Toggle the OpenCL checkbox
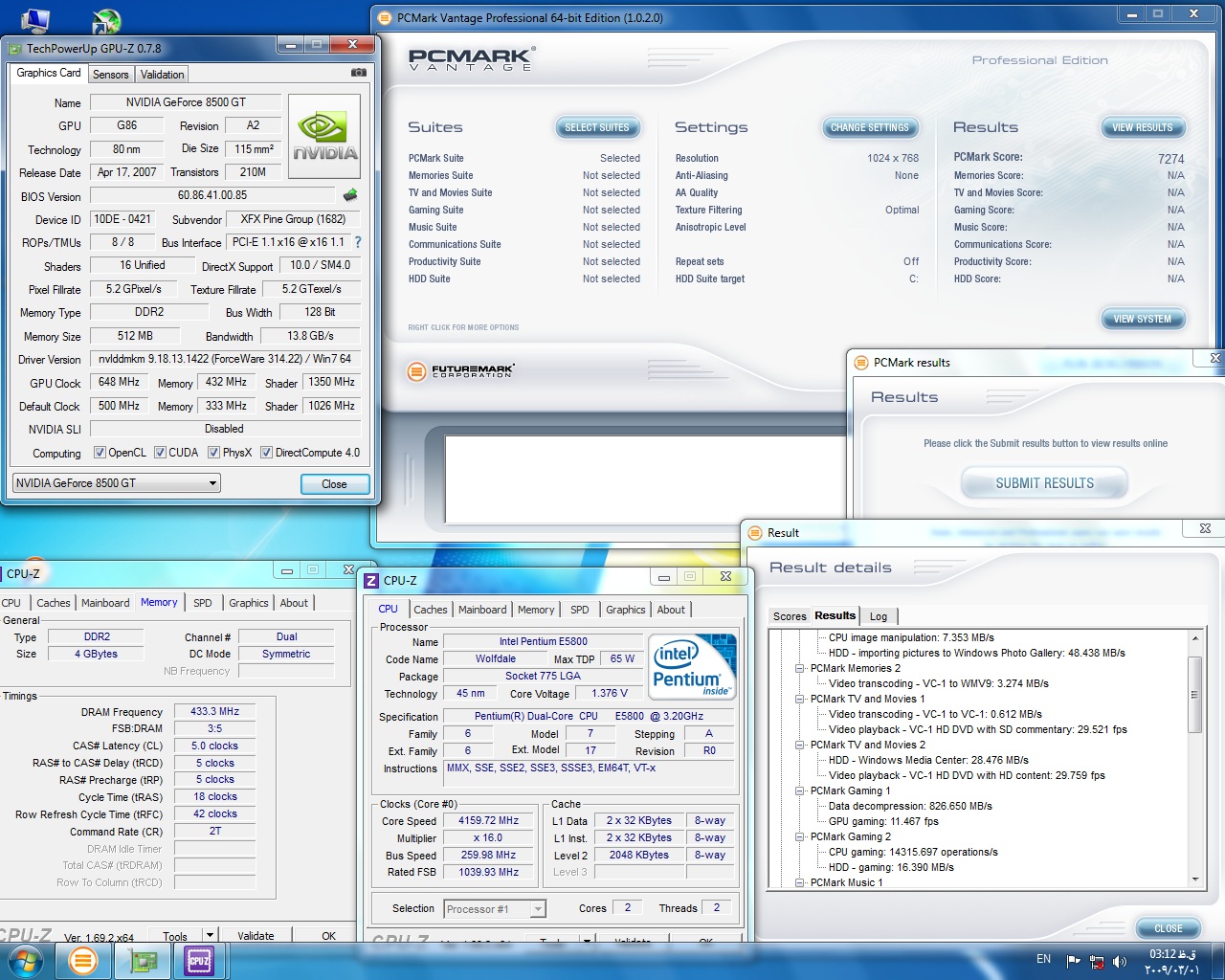The image size is (1225, 980). (100, 453)
